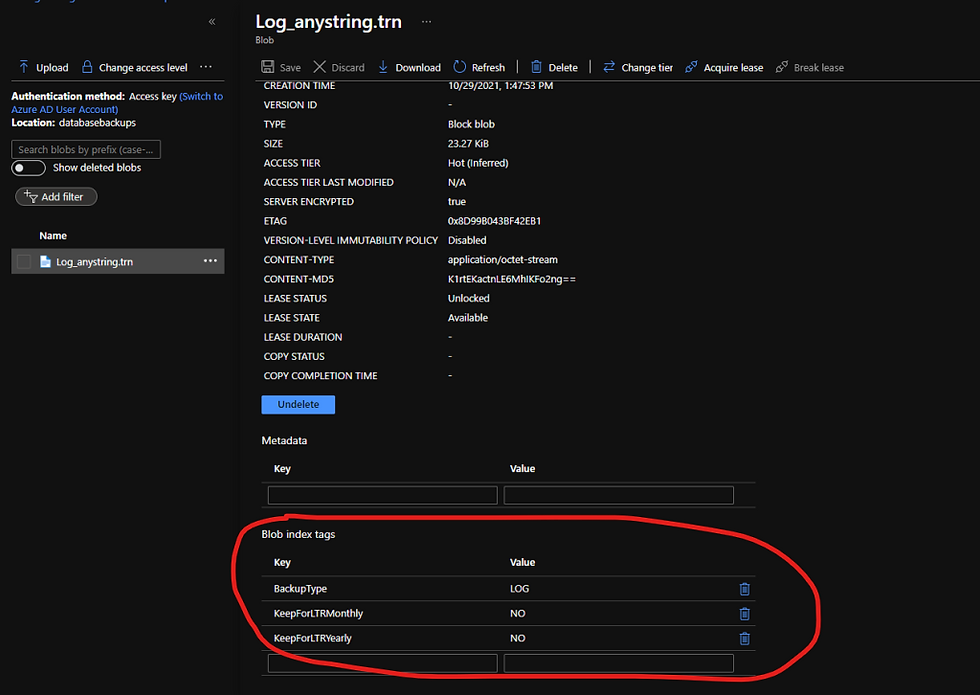Select the NO value for KeepForLTRMonthly
Viewport: 980px width, 695px height.
pos(518,614)
